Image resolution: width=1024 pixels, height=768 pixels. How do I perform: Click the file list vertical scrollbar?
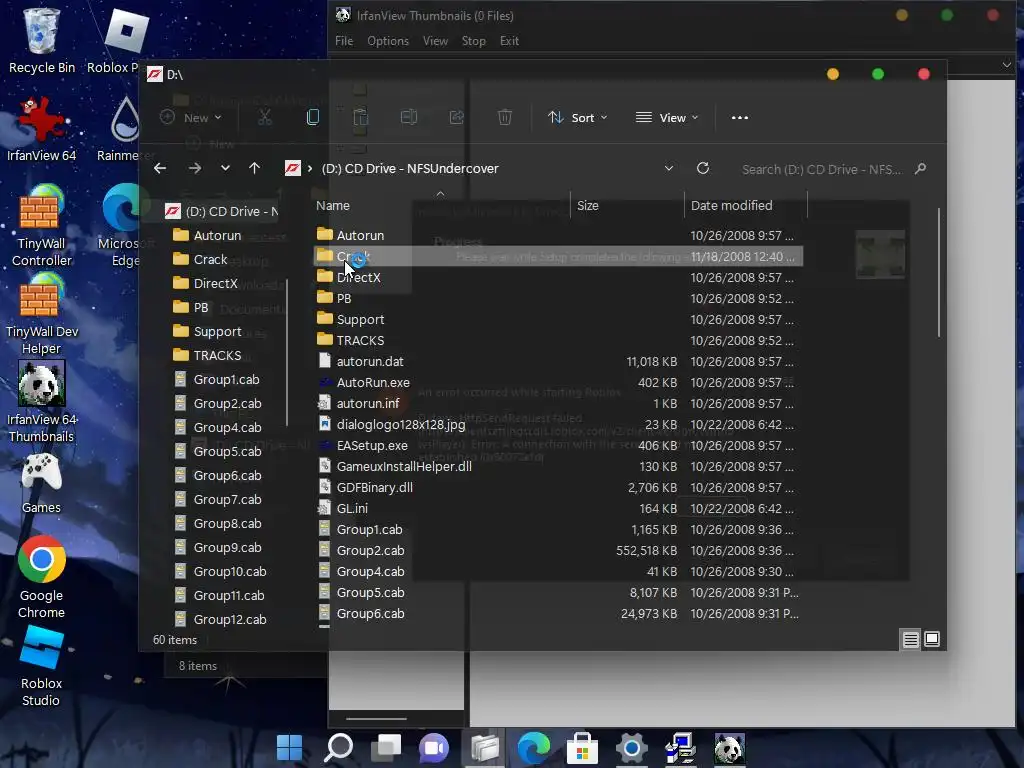[939, 273]
